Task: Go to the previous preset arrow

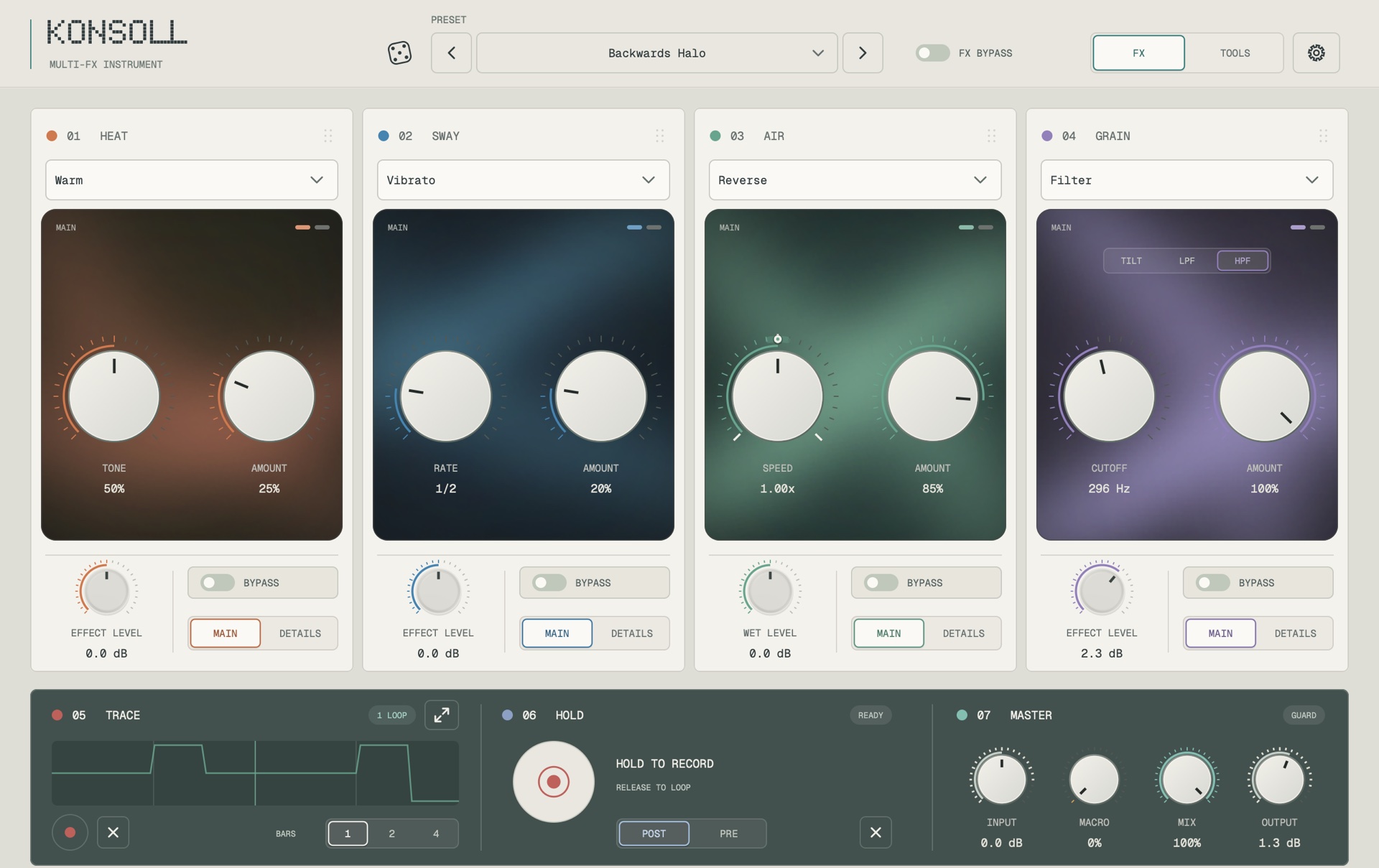Action: 451,52
